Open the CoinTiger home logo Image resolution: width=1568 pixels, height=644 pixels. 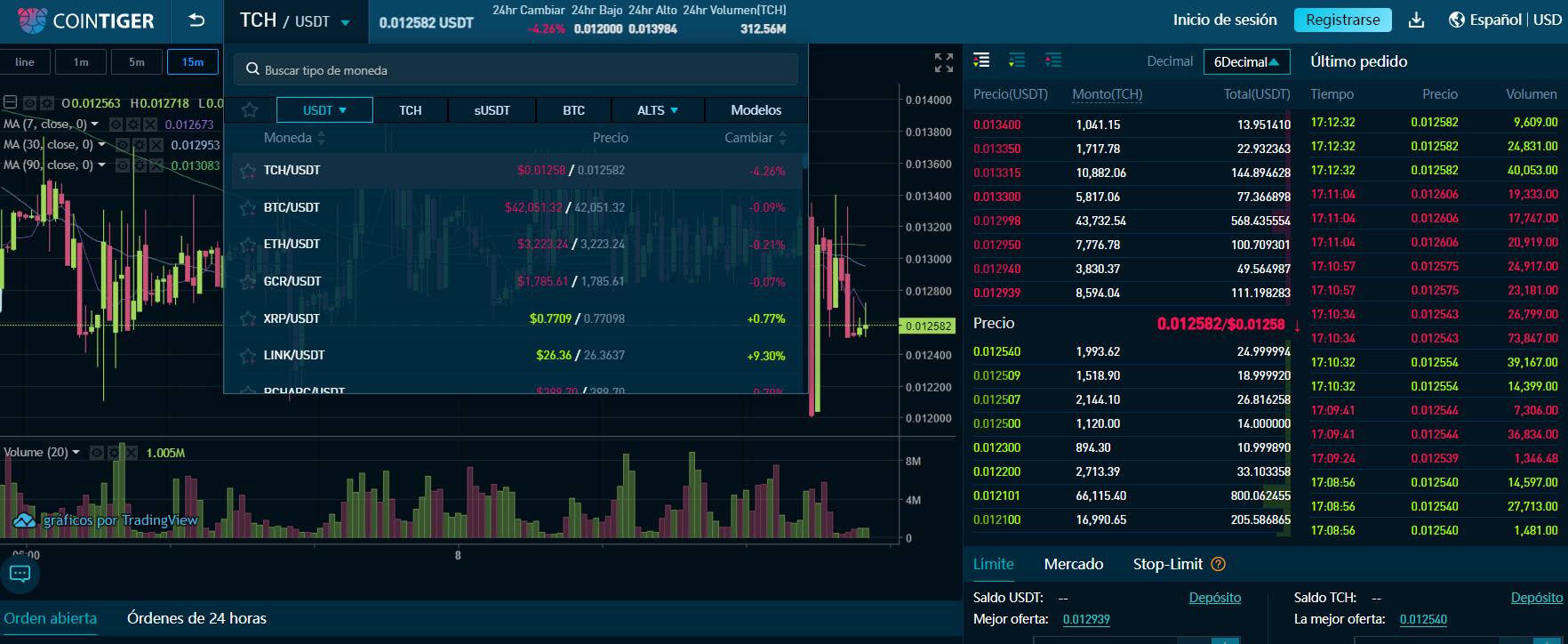coord(86,20)
